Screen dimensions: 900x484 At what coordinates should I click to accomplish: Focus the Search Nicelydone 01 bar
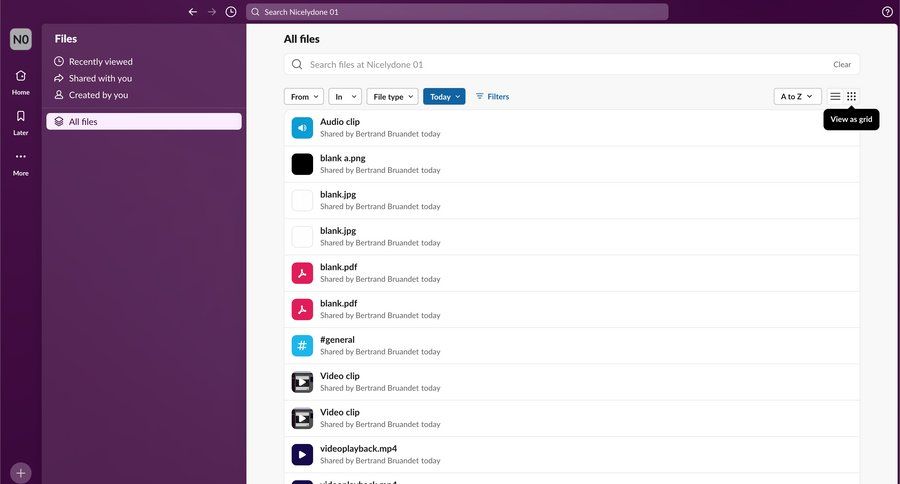point(457,11)
